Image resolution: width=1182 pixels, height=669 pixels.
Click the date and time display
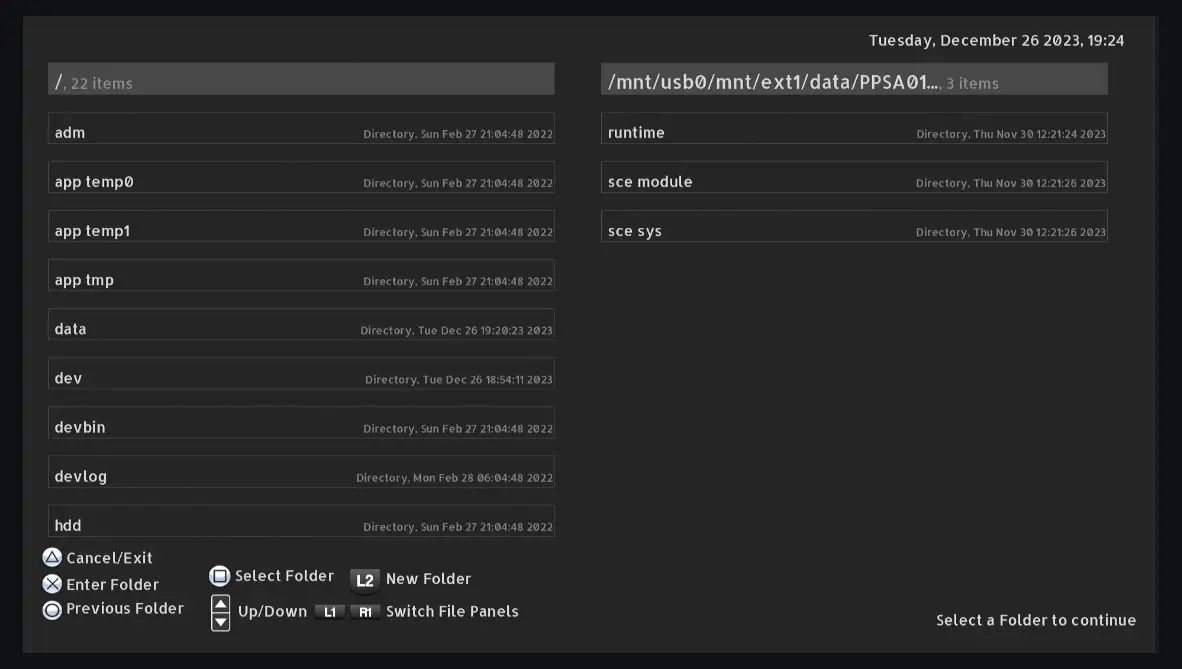[x=996, y=41]
